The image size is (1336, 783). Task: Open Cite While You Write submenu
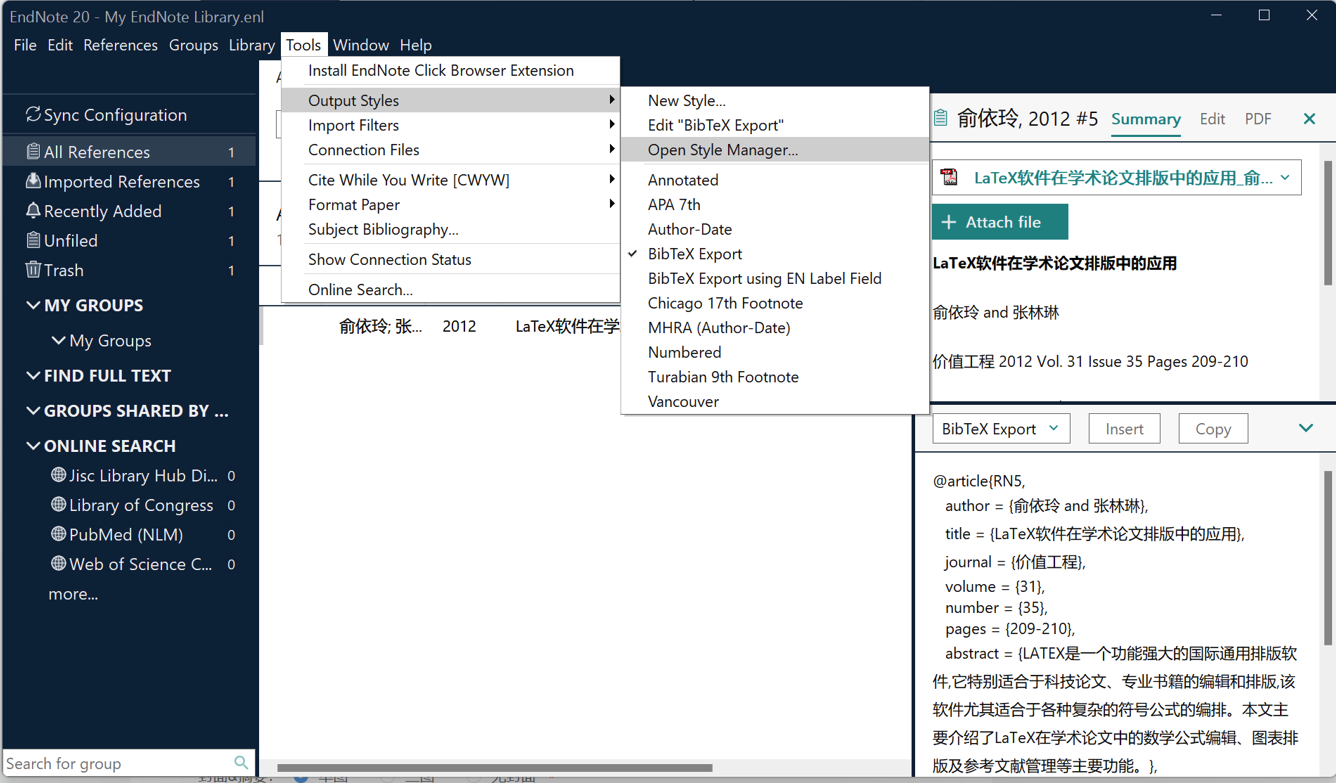450,180
